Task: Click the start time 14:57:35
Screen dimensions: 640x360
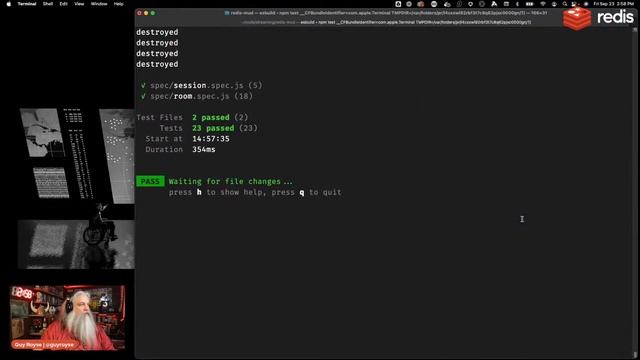Action: point(211,139)
